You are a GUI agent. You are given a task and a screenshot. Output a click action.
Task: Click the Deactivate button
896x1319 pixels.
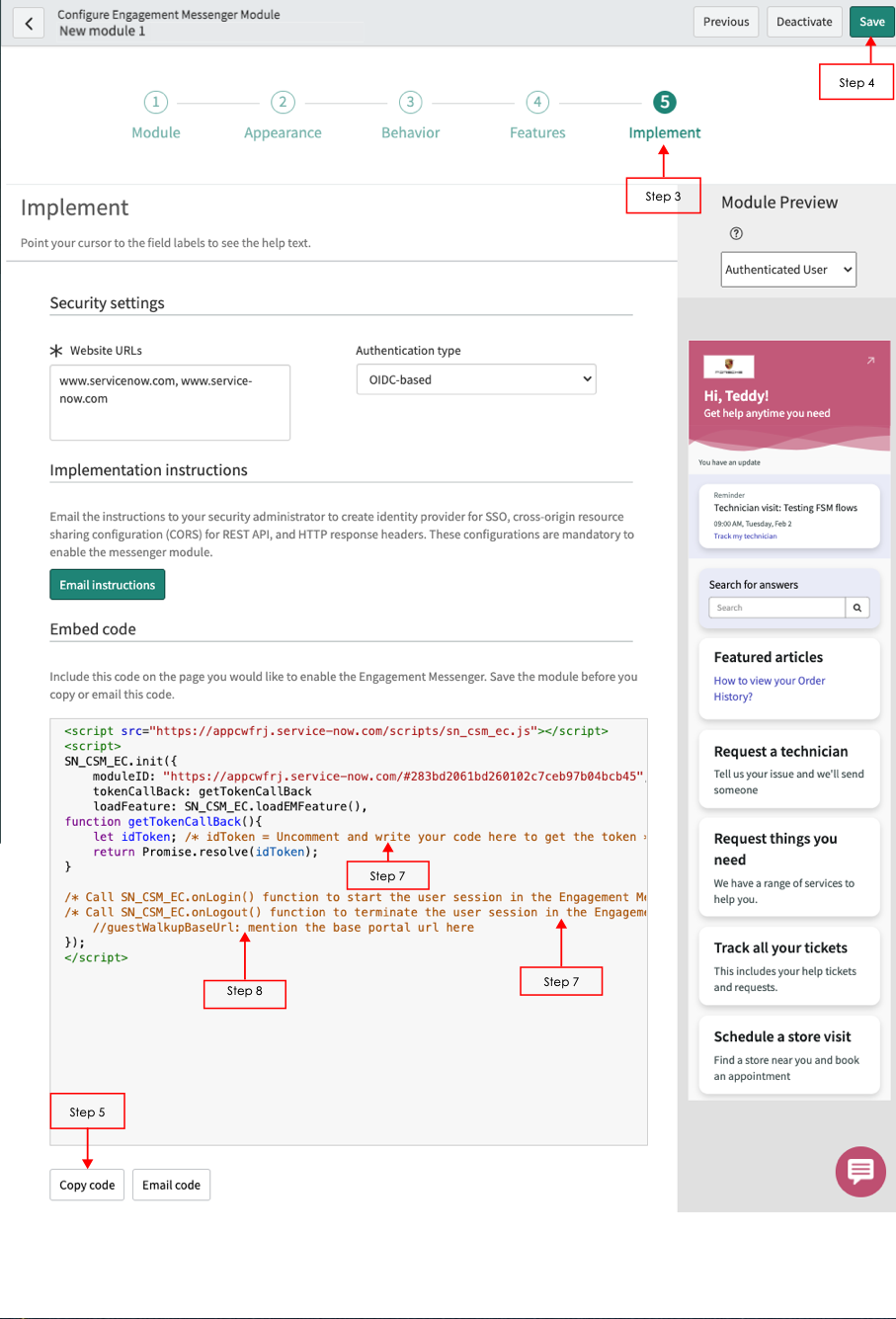point(804,22)
